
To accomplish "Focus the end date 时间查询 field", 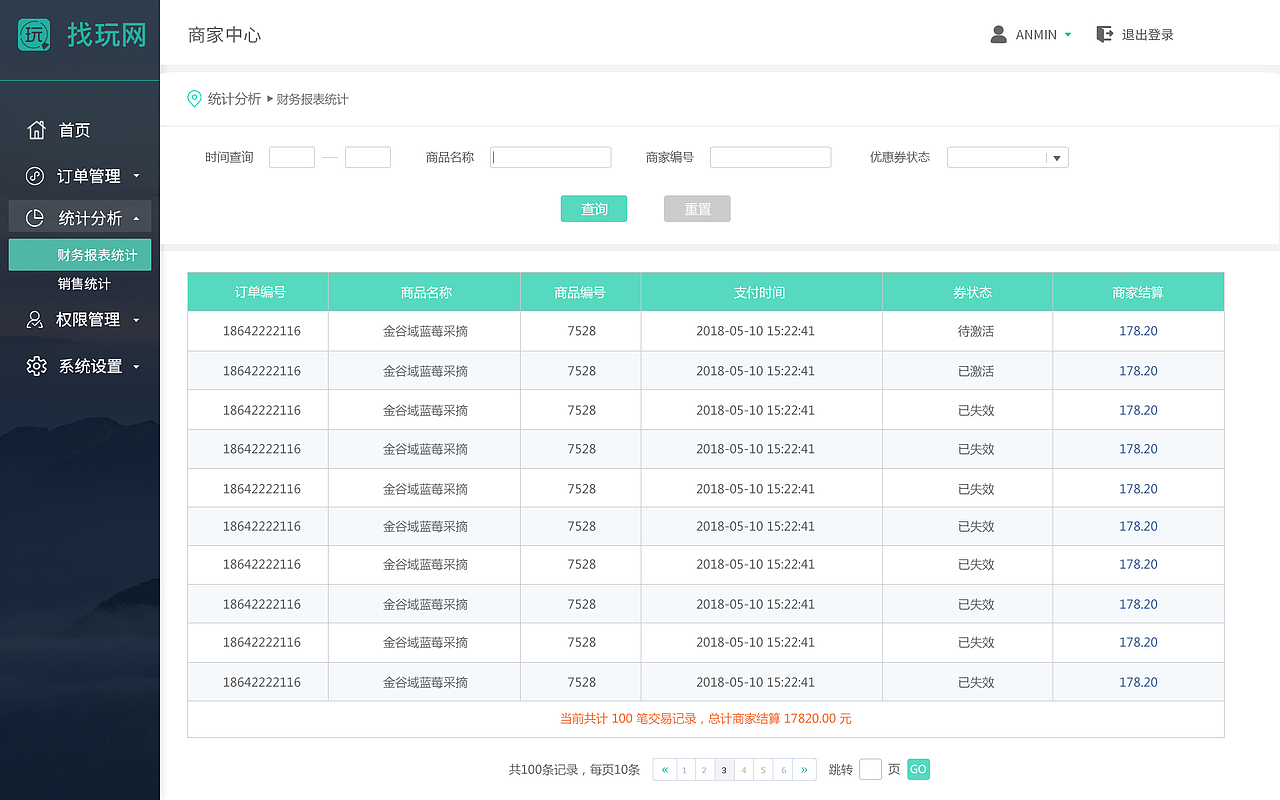I will coord(368,157).
